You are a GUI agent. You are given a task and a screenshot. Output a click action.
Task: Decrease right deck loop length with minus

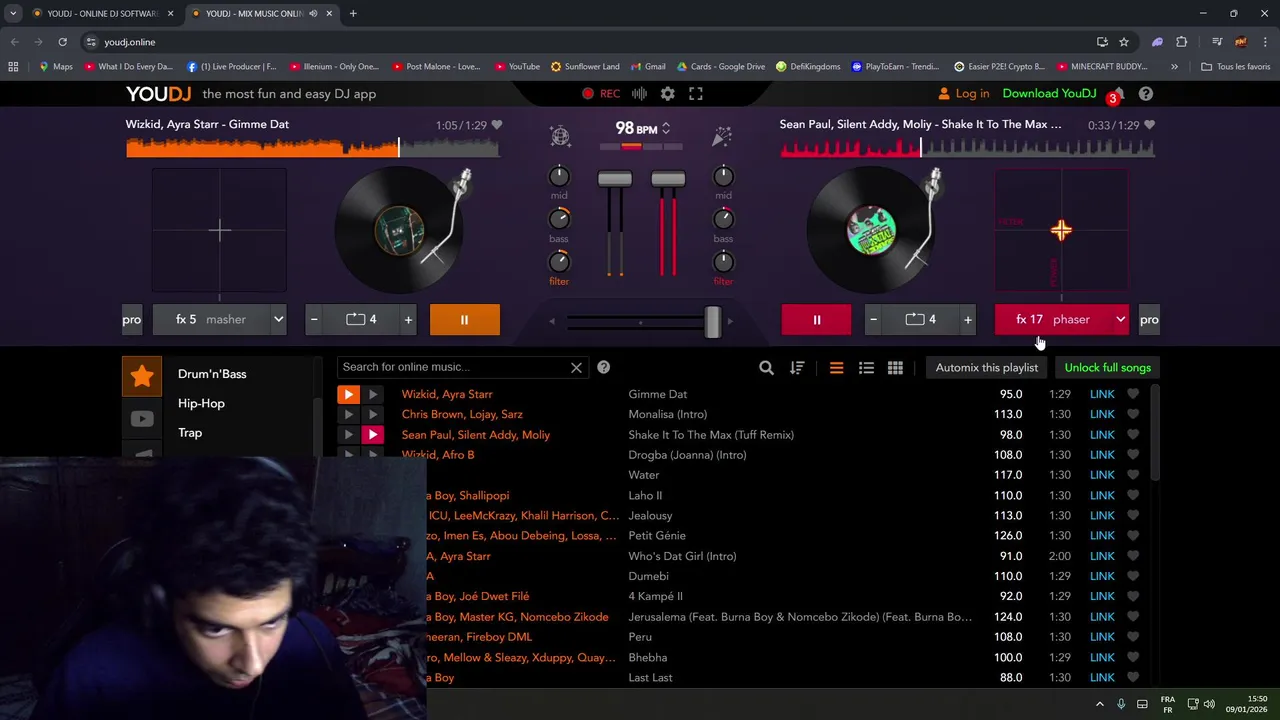[873, 319]
